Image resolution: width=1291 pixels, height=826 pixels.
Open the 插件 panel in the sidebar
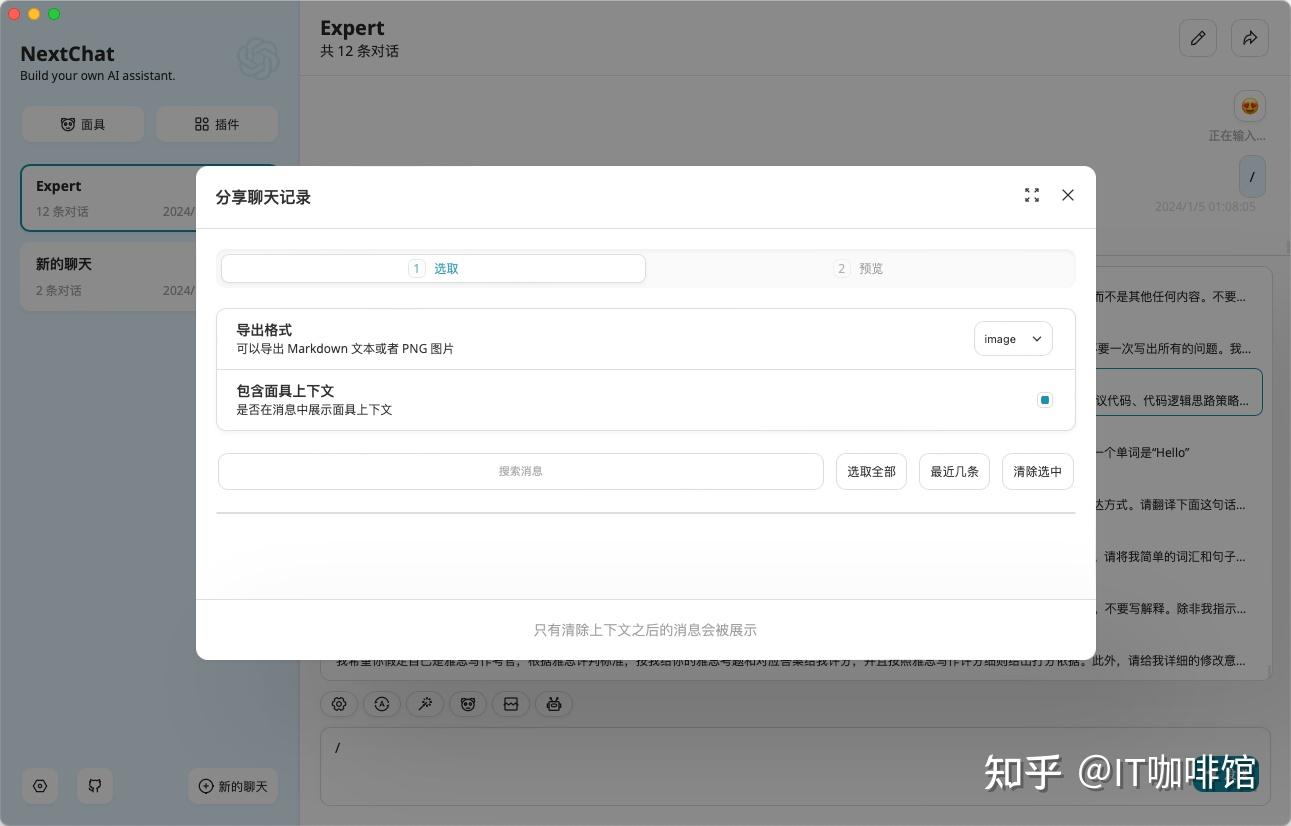[x=217, y=124]
